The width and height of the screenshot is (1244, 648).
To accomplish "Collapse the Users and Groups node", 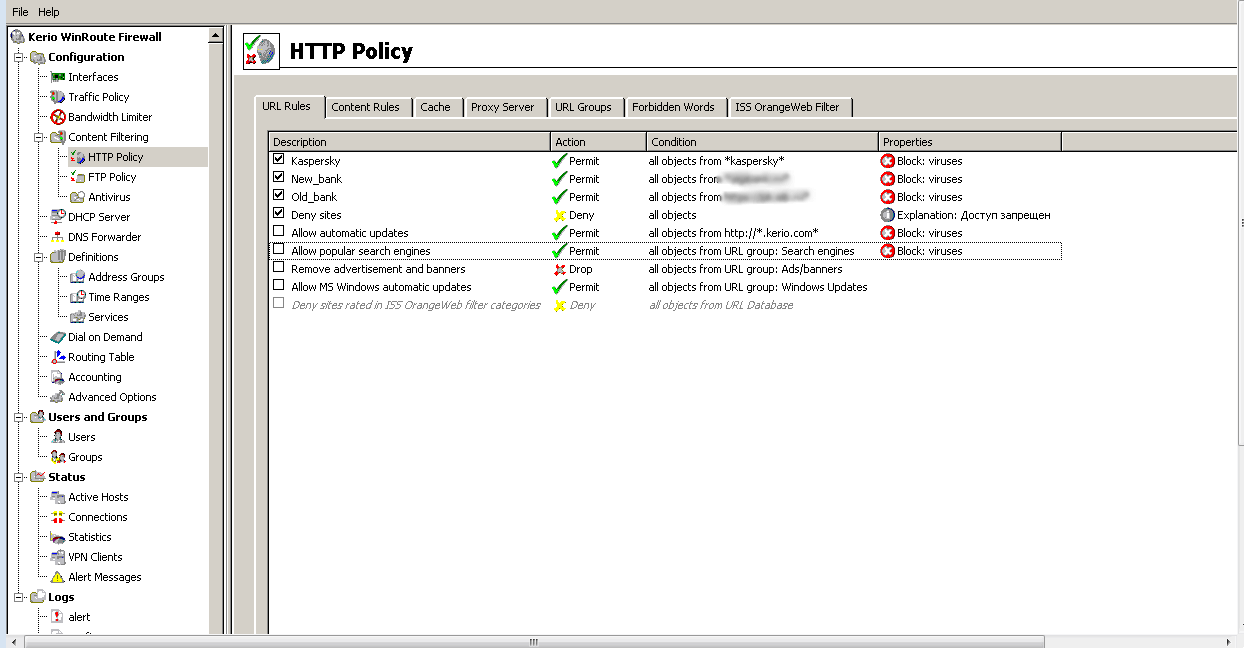I will (x=19, y=417).
